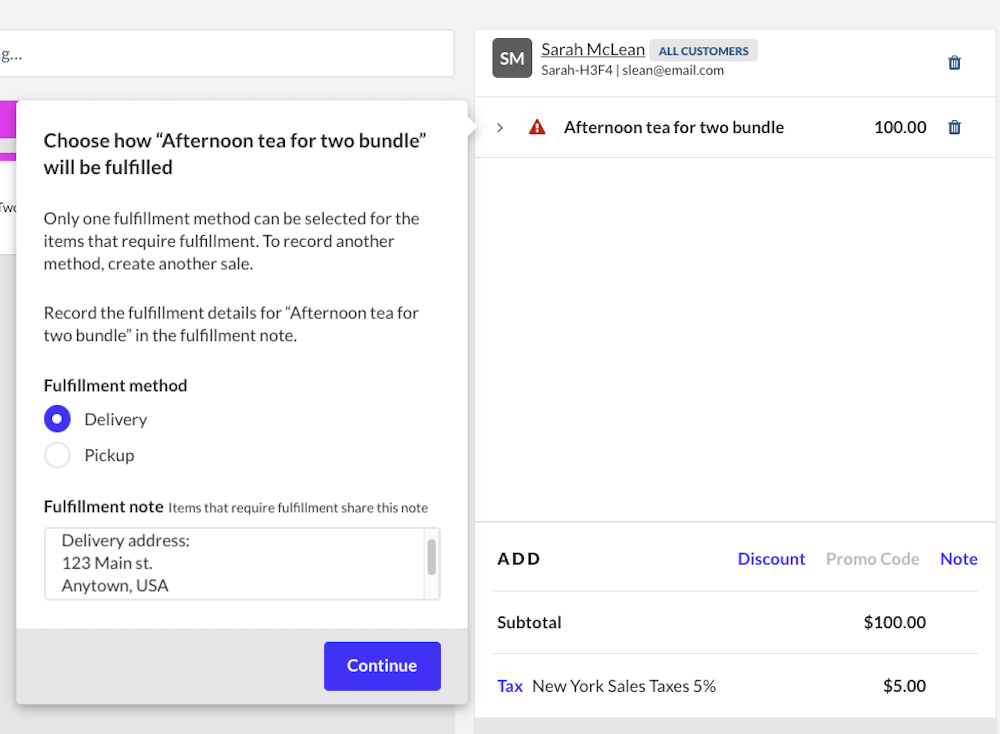
Task: Add a Discount to the sale
Action: [x=771, y=559]
